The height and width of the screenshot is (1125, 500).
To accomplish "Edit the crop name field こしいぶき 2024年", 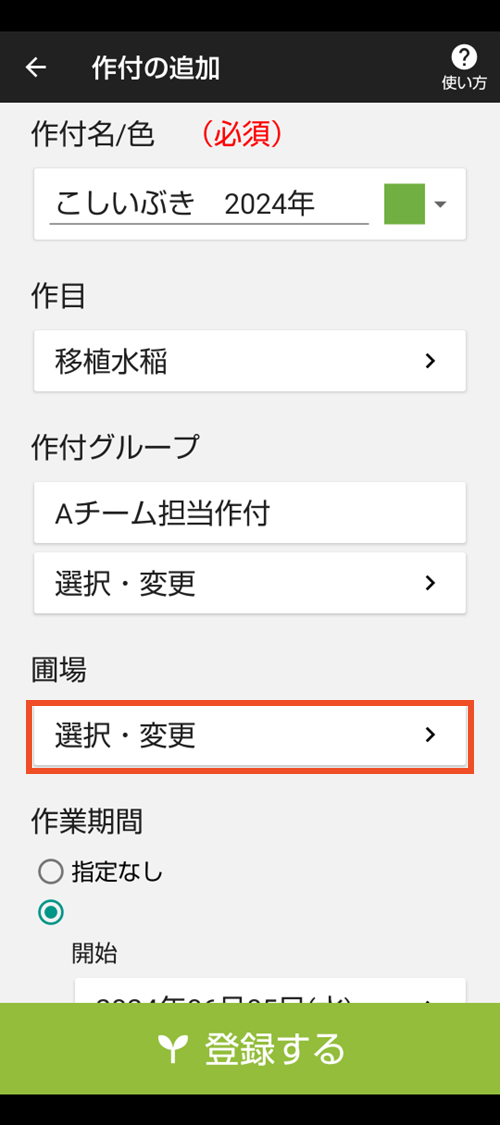I will pos(209,204).
